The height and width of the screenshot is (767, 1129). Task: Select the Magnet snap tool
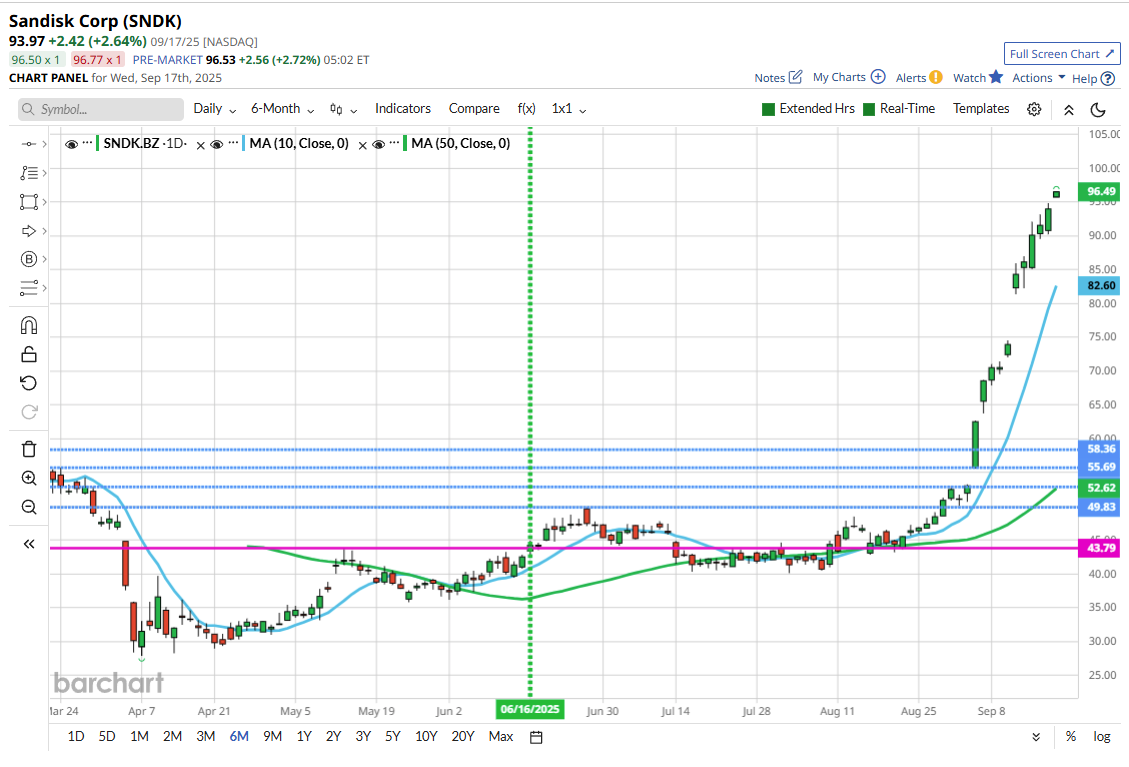click(29, 324)
